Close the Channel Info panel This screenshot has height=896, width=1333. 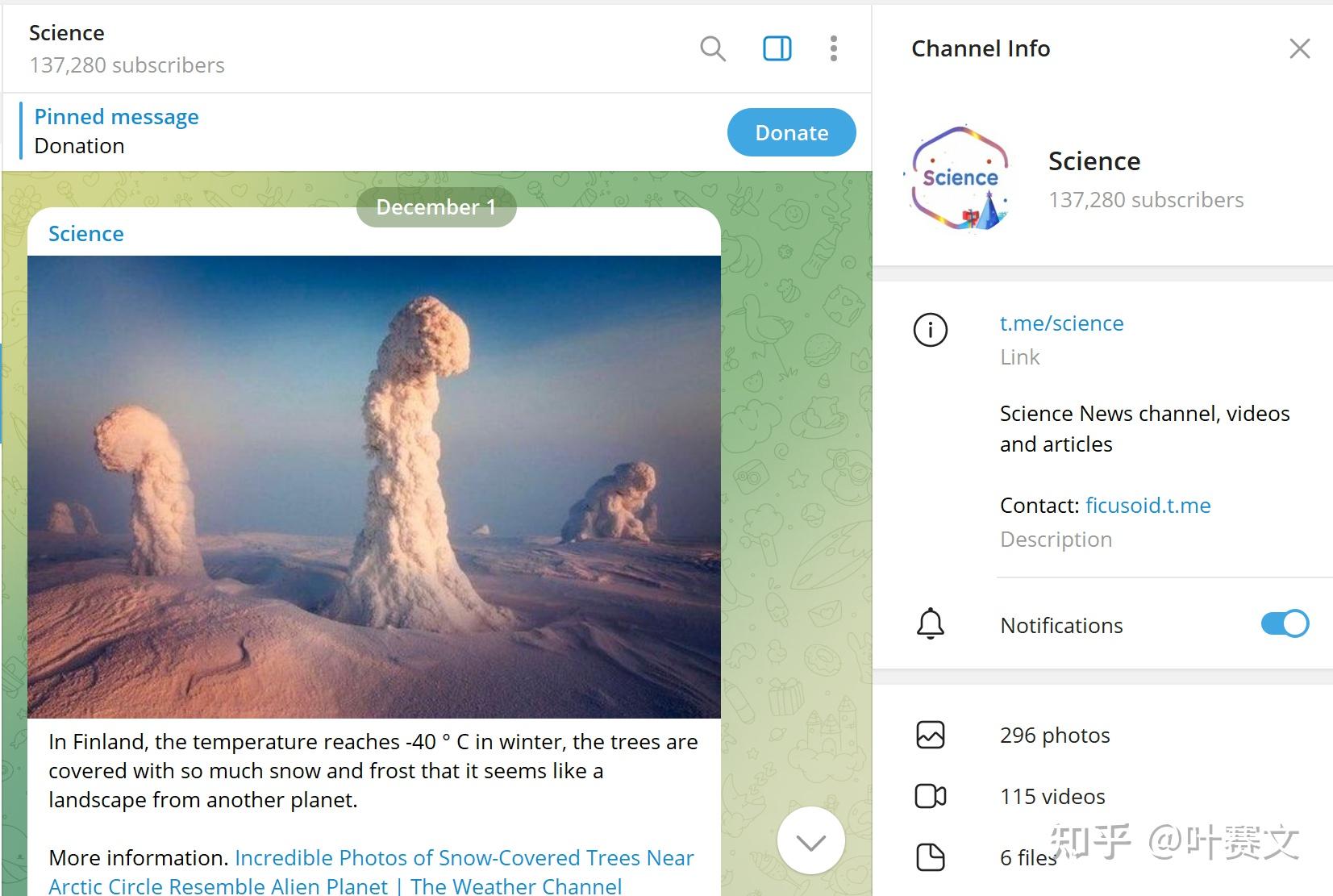(1299, 48)
